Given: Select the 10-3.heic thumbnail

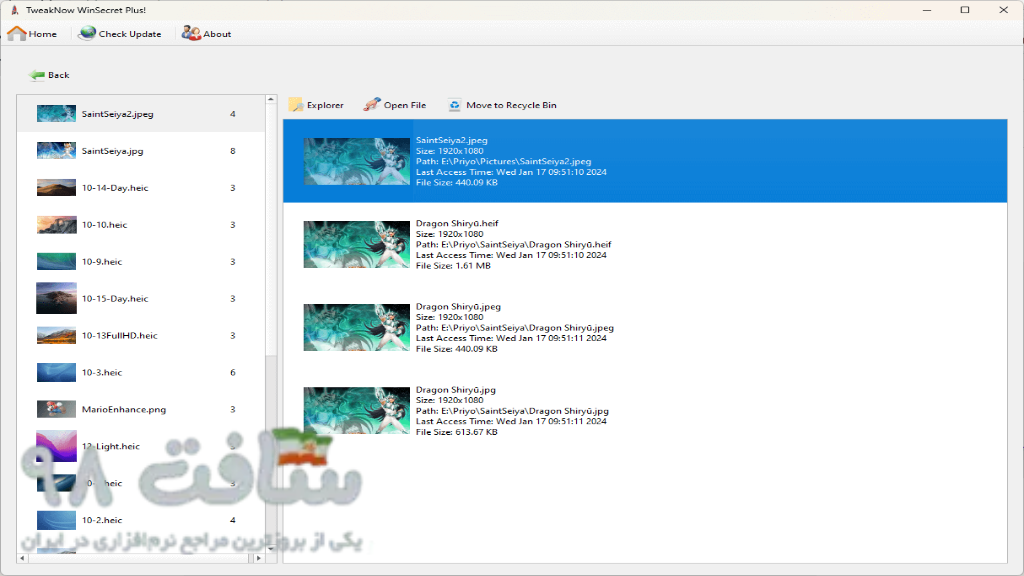Looking at the screenshot, I should point(56,372).
